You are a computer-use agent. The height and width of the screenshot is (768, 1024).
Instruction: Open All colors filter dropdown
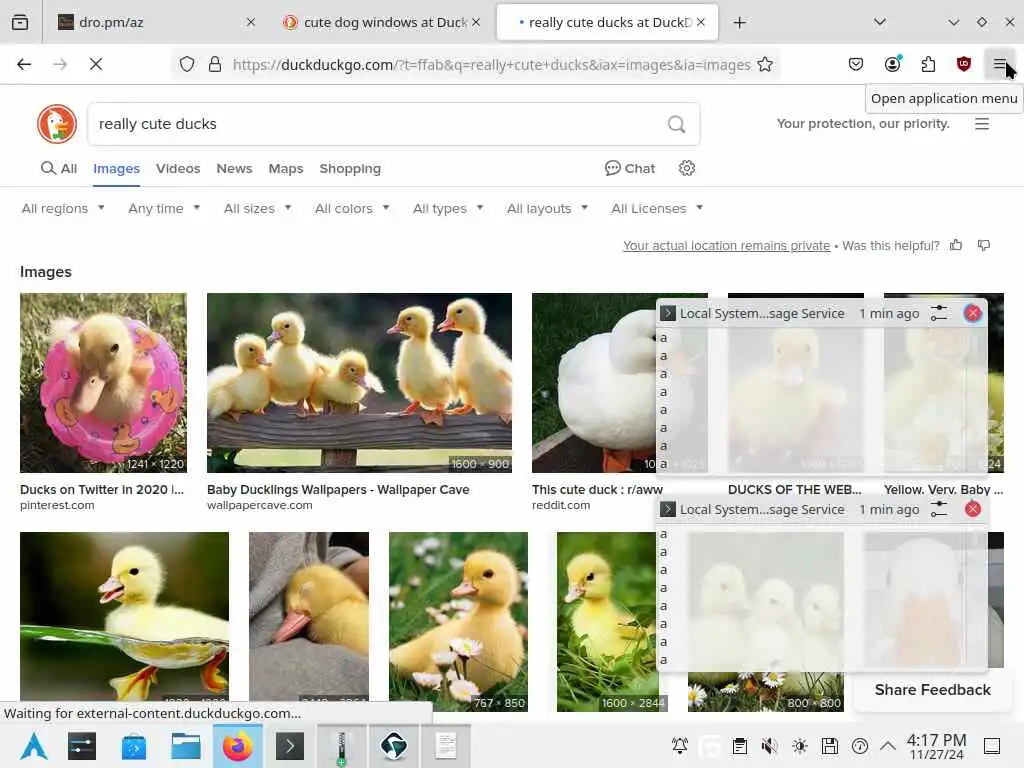[352, 208]
